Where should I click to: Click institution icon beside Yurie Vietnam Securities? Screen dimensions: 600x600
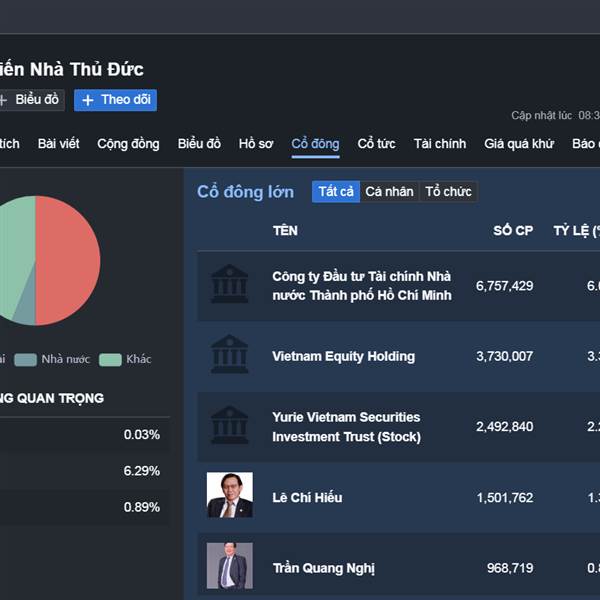click(230, 424)
